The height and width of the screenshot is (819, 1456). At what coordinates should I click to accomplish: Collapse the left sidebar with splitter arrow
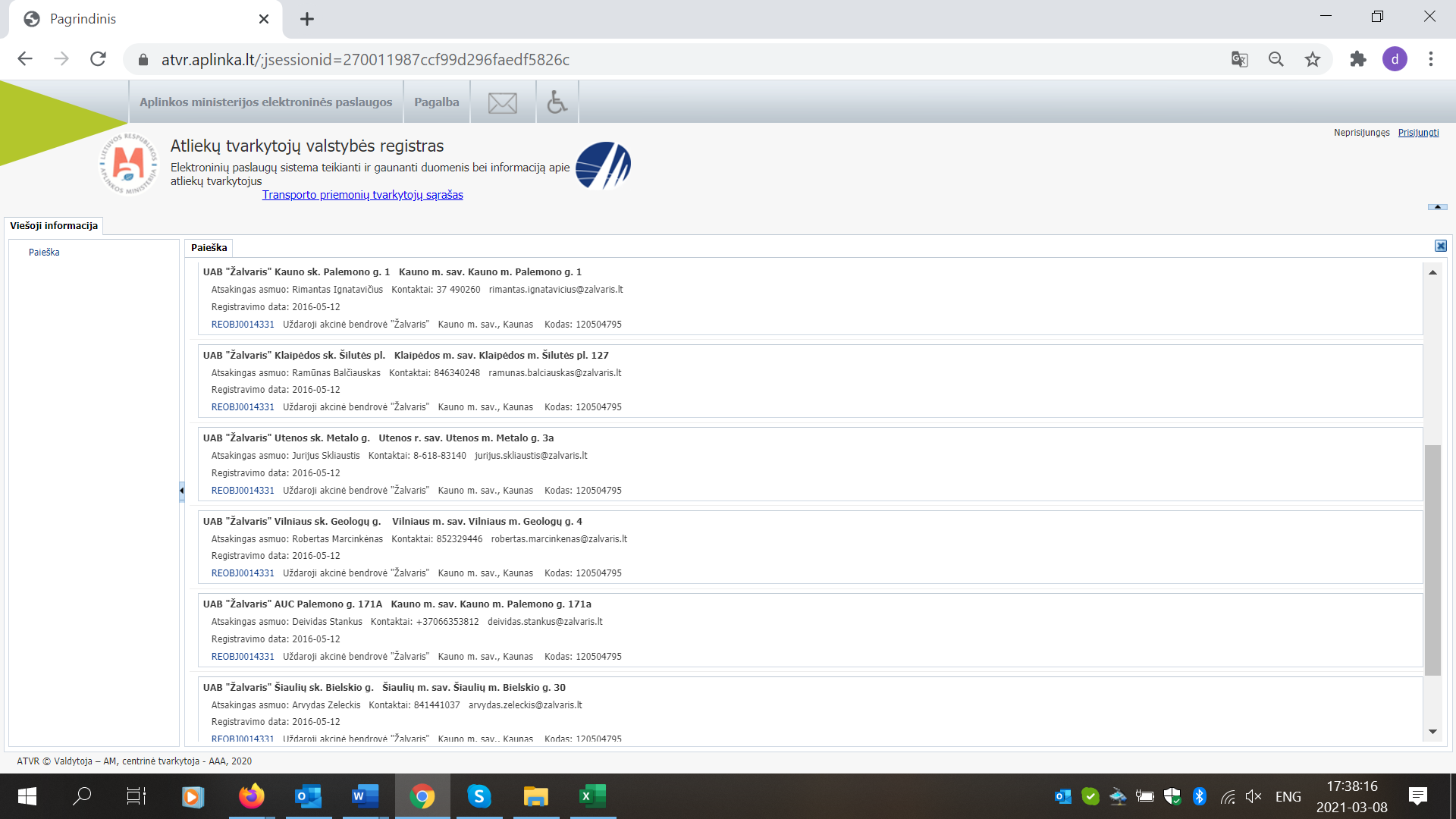[182, 491]
